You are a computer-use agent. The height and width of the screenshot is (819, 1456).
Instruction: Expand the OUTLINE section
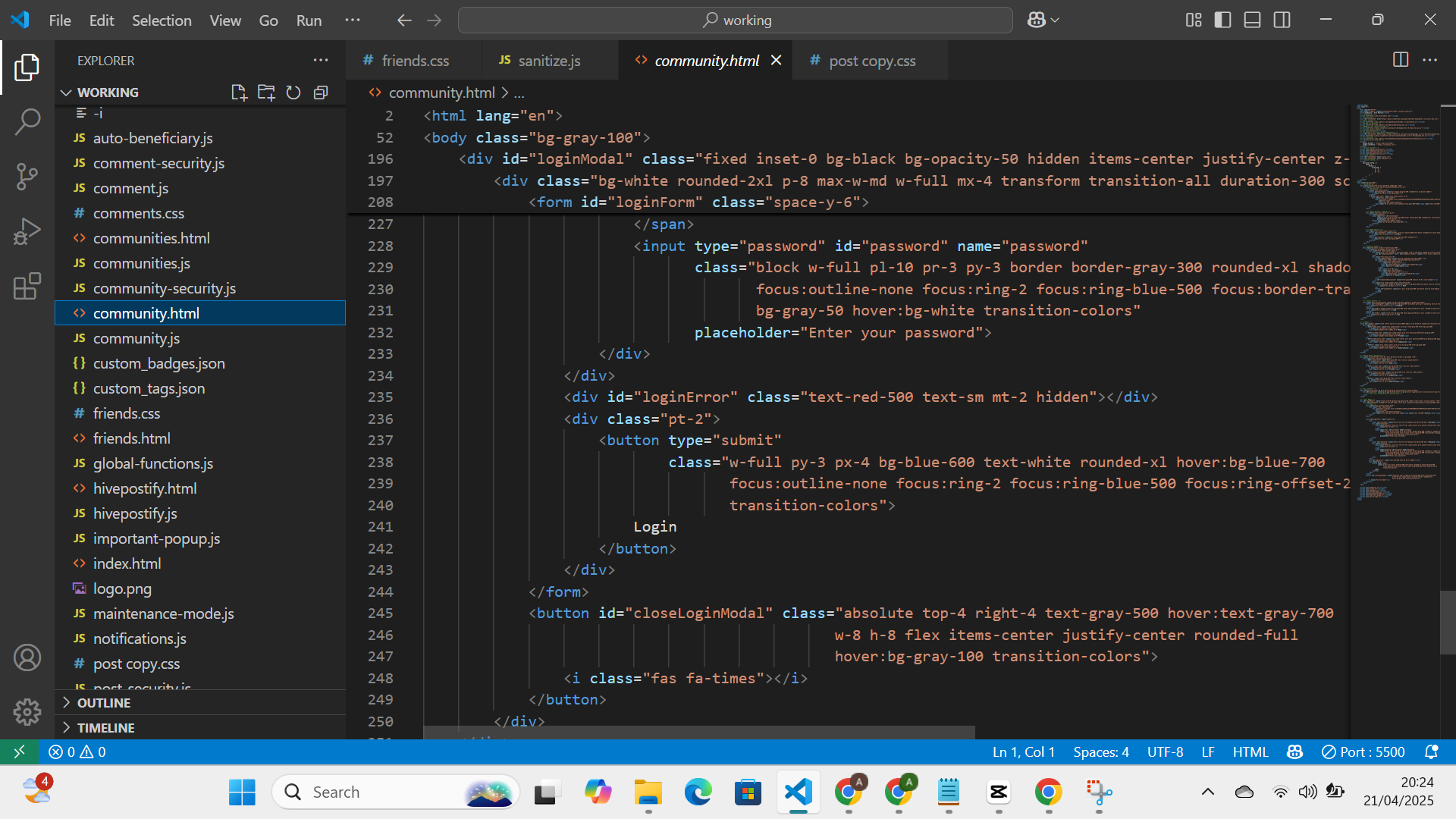(200, 702)
